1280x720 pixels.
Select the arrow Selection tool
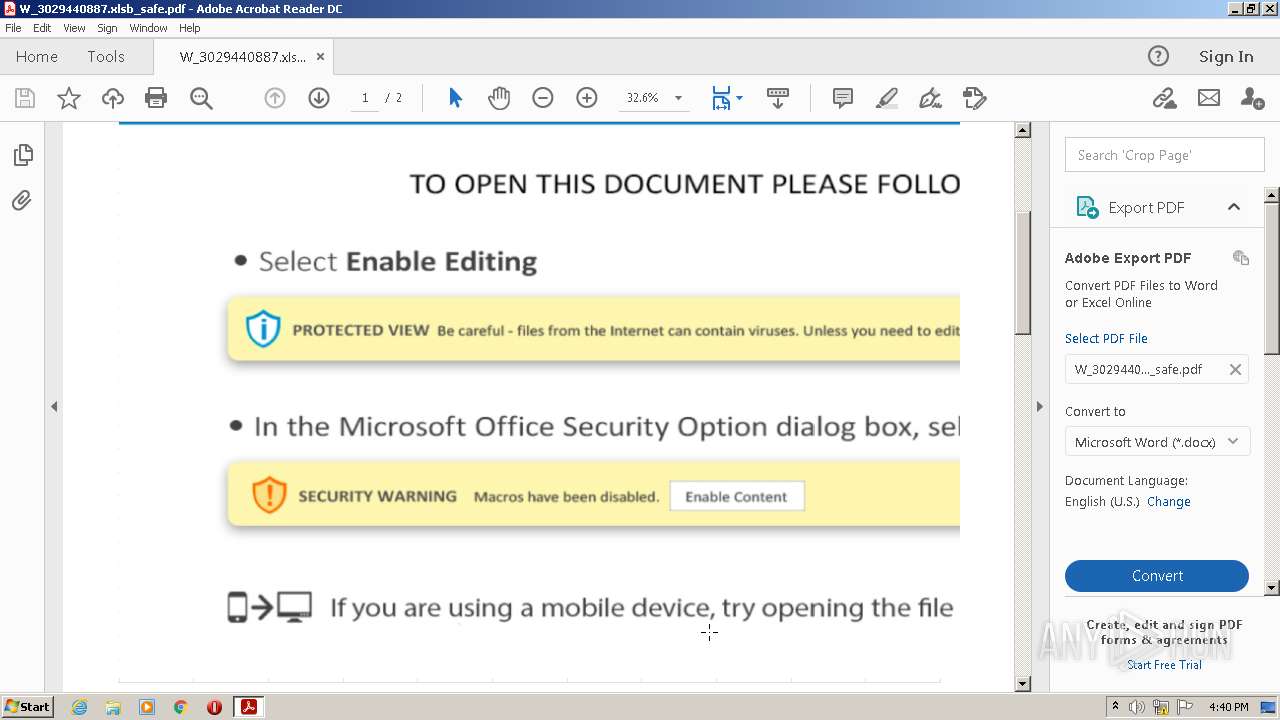[456, 98]
